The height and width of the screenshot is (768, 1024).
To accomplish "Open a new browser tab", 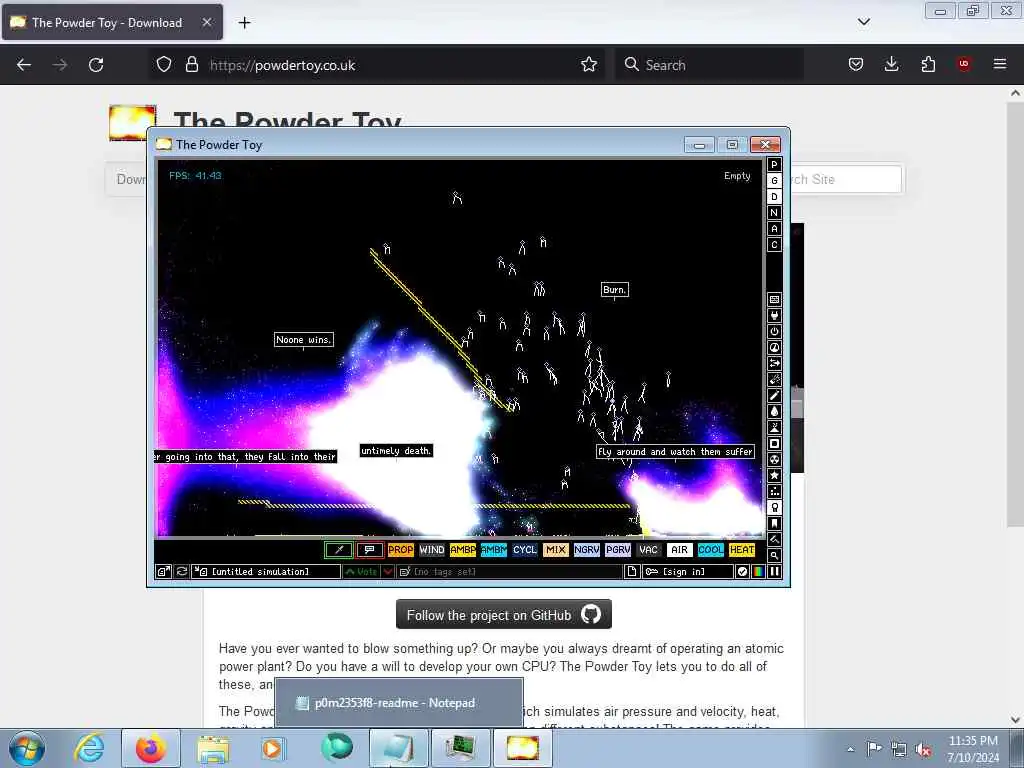I will 244,23.
